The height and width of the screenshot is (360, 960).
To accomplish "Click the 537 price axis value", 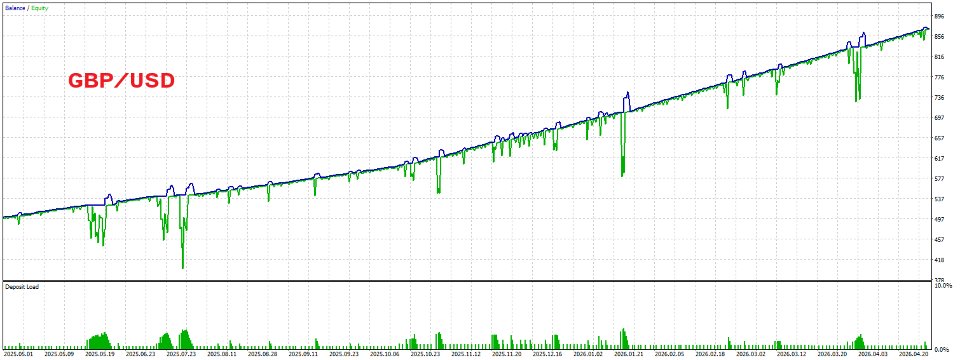I will (939, 199).
